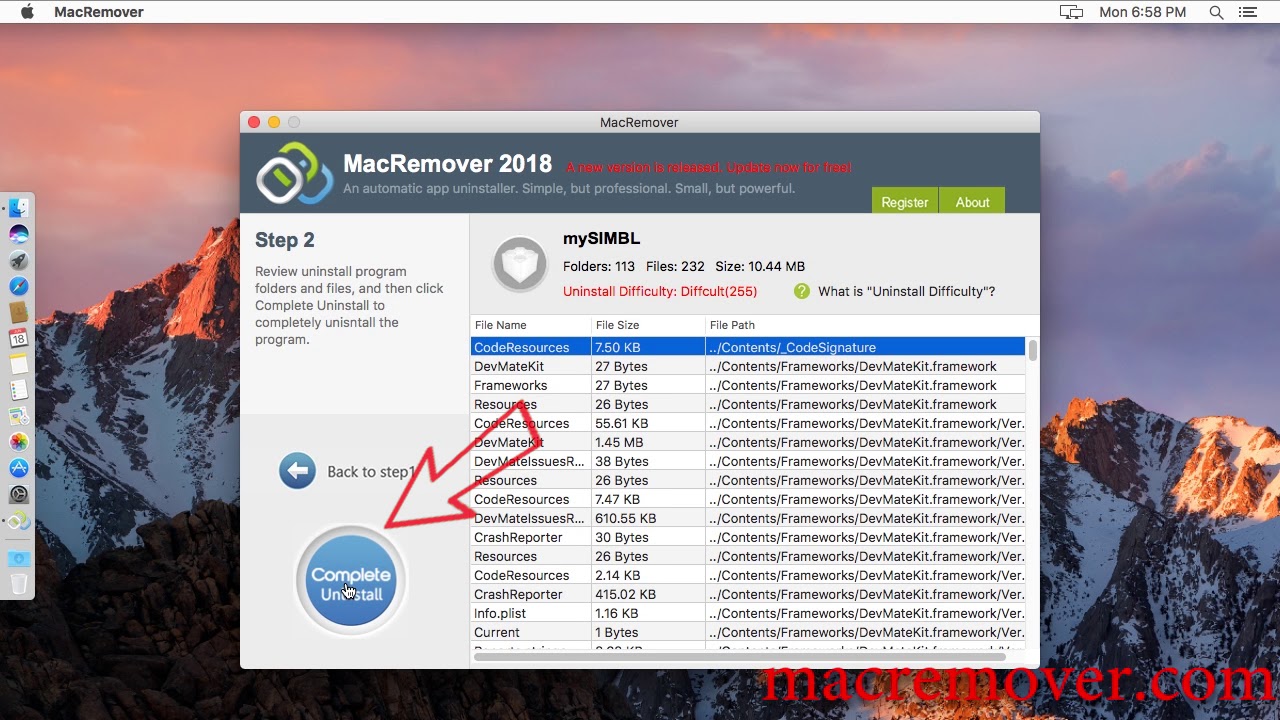Select the CrashReporter 415.02 KB row

tap(748, 594)
